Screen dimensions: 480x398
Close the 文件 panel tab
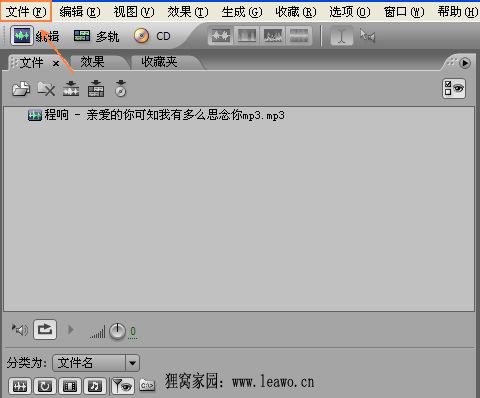(x=56, y=63)
